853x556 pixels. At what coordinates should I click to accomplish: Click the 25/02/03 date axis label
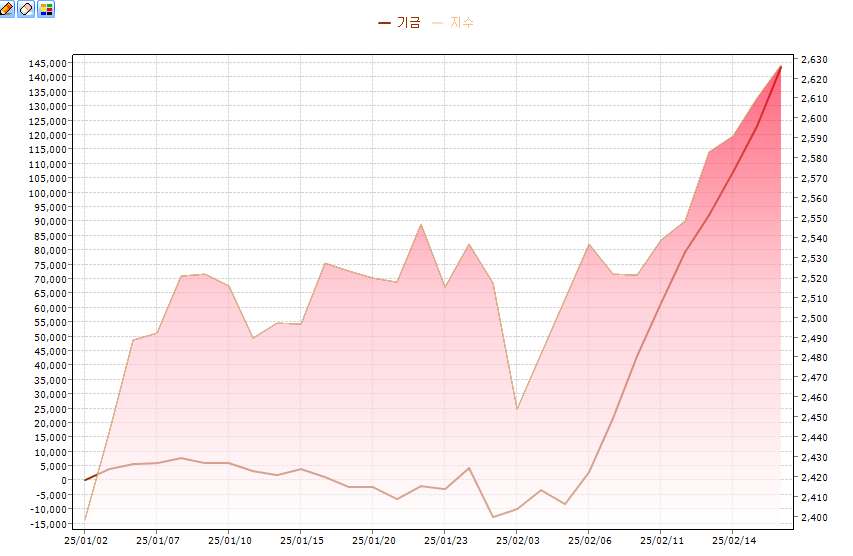517,540
